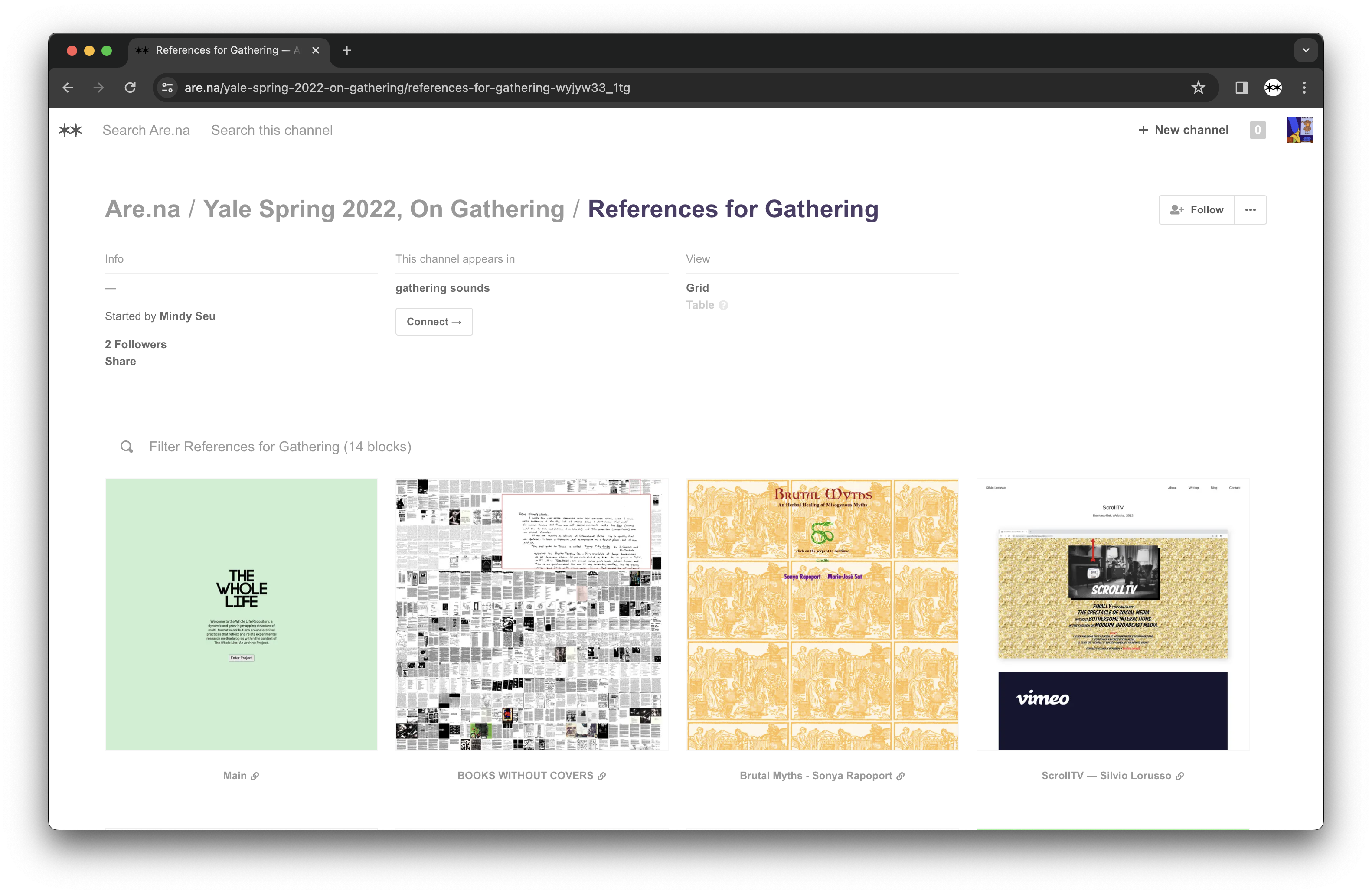Reload the page
Image resolution: width=1372 pixels, height=894 pixels.
tap(130, 88)
